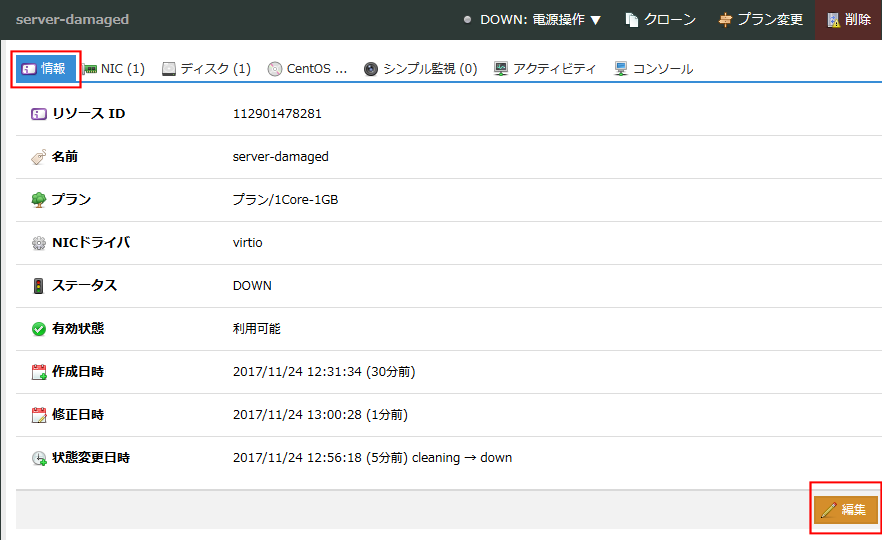Click the クローン clone button

pyautogui.click(x=660, y=20)
